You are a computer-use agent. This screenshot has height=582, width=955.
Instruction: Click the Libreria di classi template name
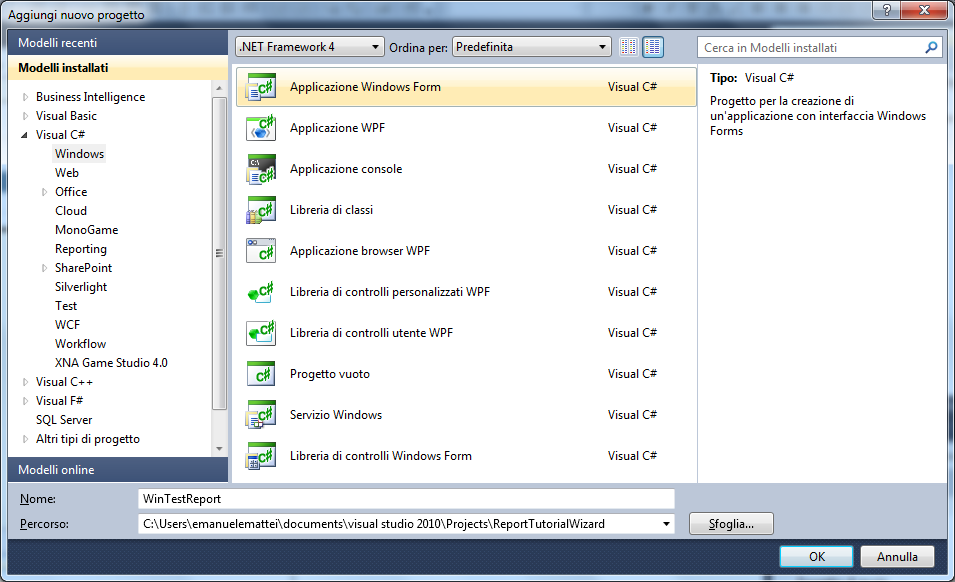331,210
